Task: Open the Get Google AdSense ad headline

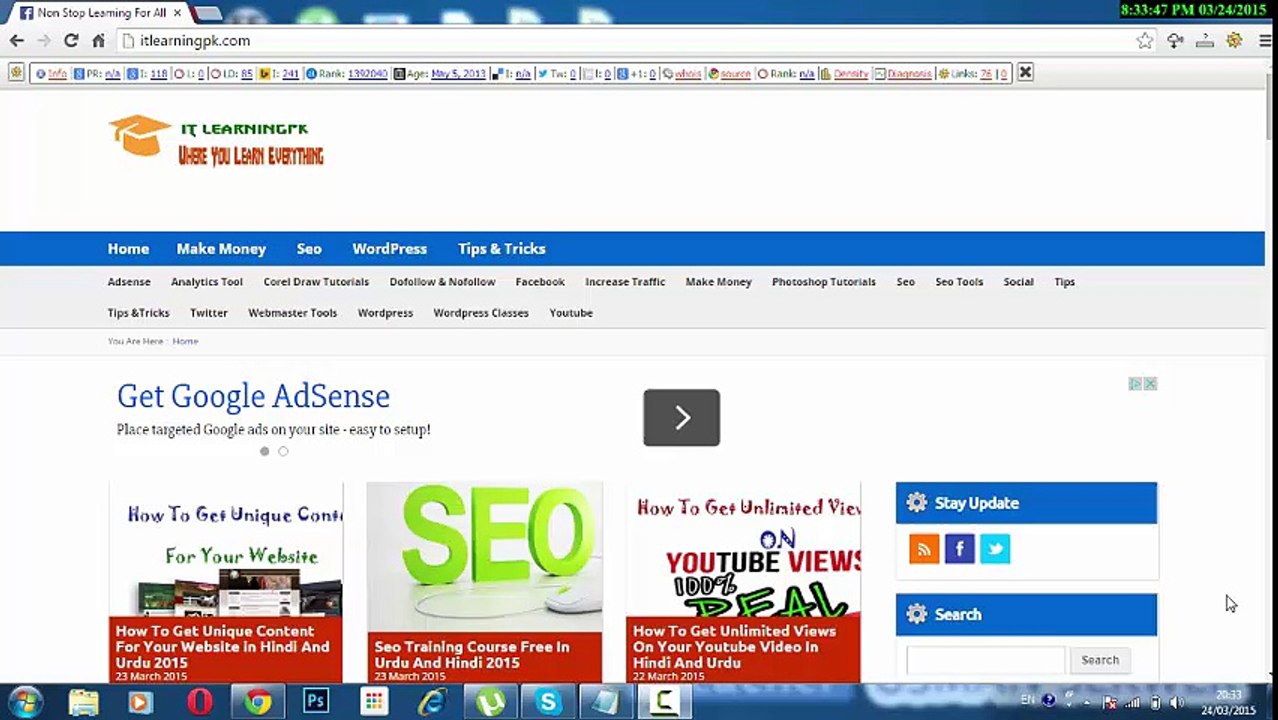Action: coord(253,396)
